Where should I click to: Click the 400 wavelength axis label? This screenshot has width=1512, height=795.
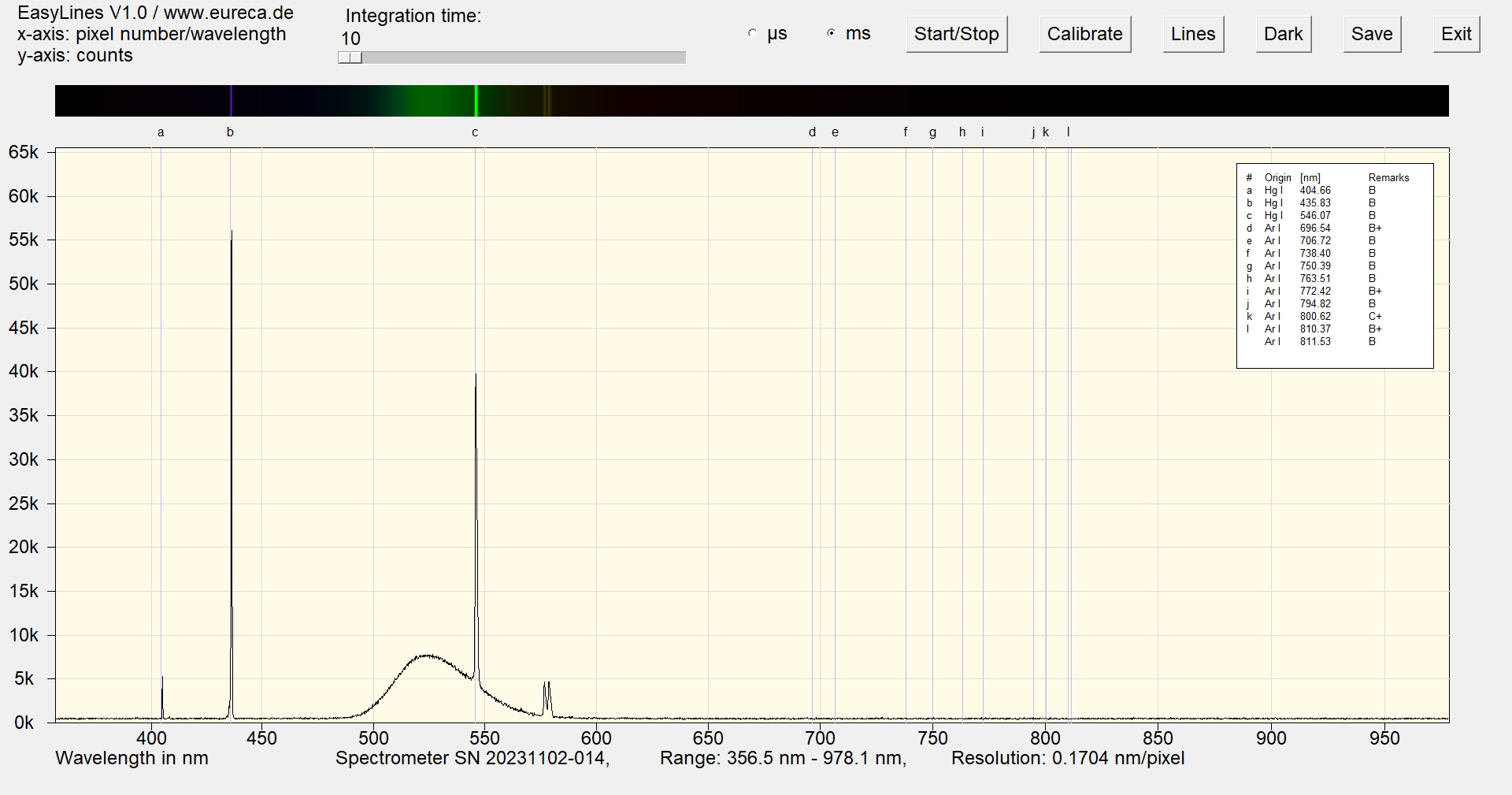[x=151, y=738]
